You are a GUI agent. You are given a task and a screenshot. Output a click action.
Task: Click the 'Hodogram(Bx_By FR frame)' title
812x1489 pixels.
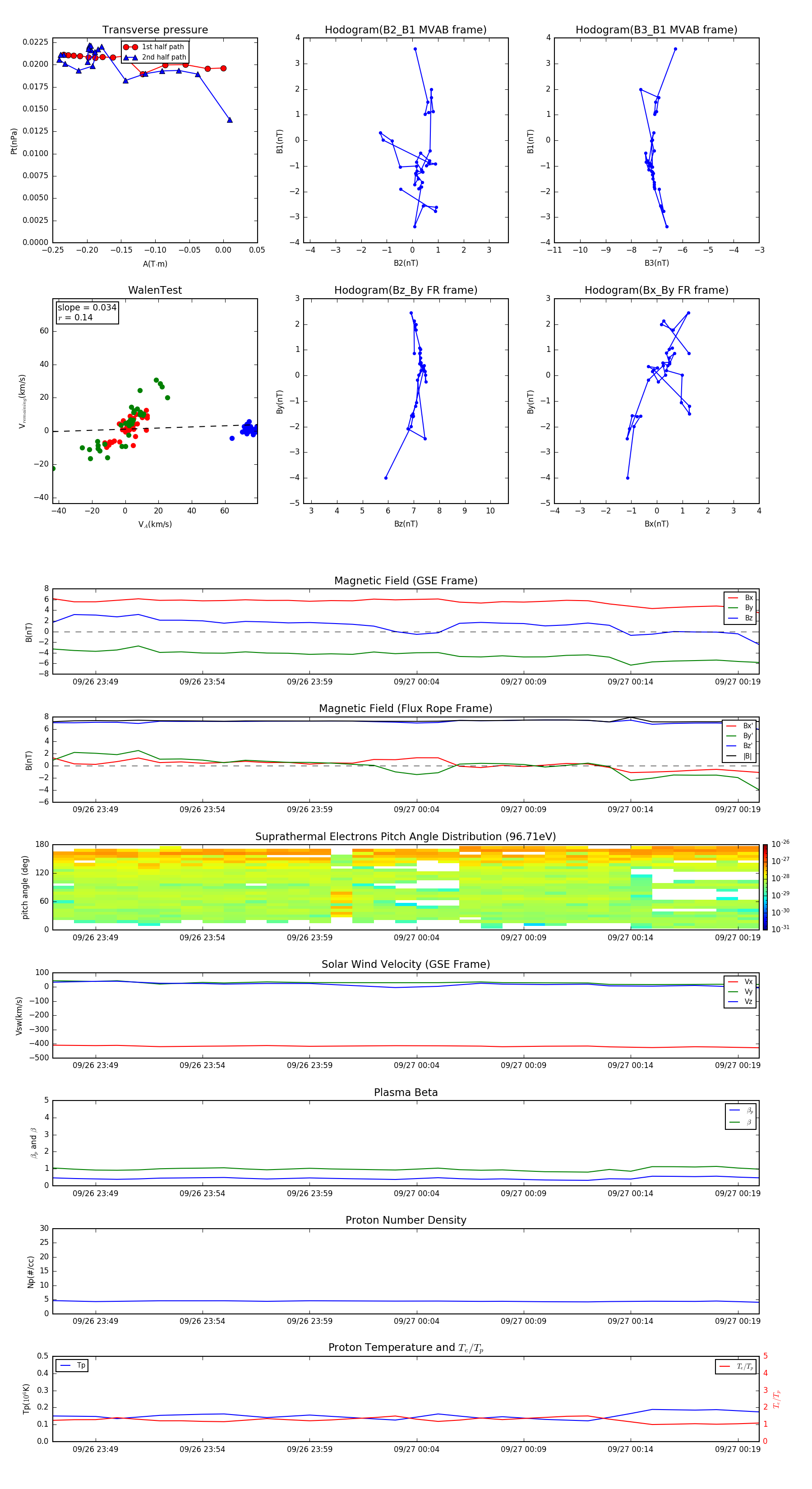tap(656, 290)
